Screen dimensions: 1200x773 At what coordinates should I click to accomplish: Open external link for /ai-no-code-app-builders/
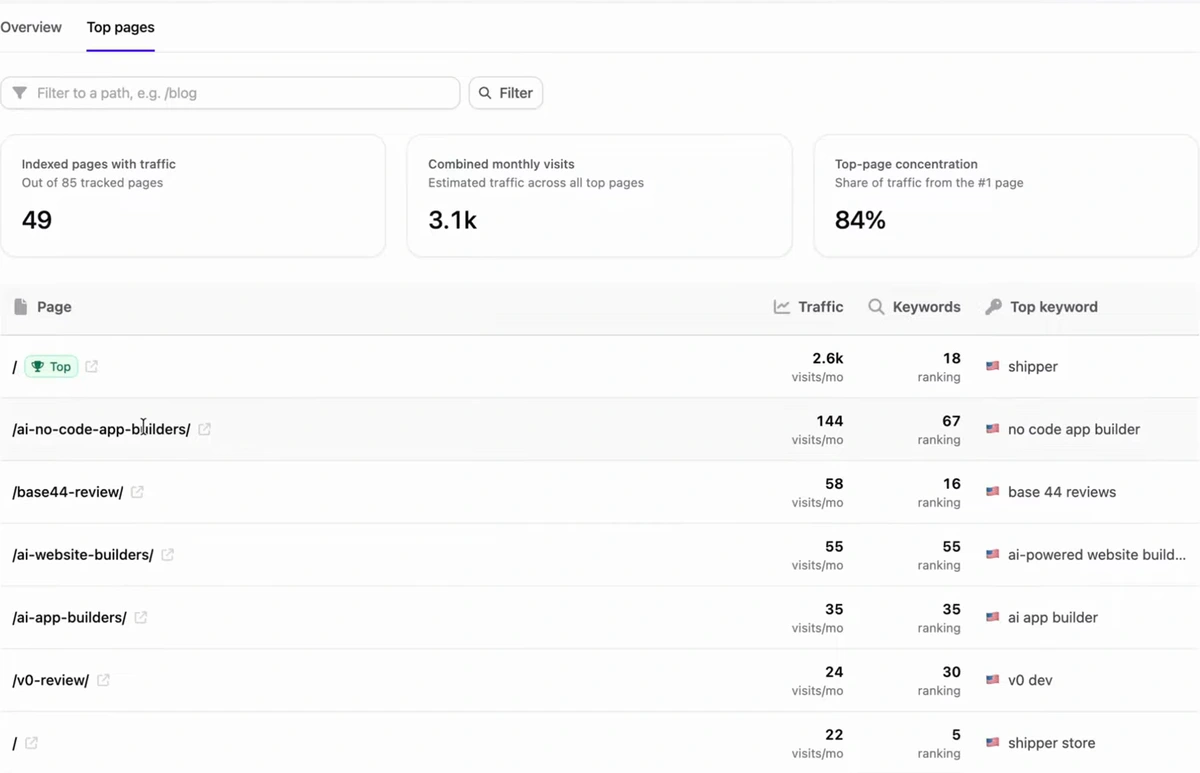pos(204,429)
